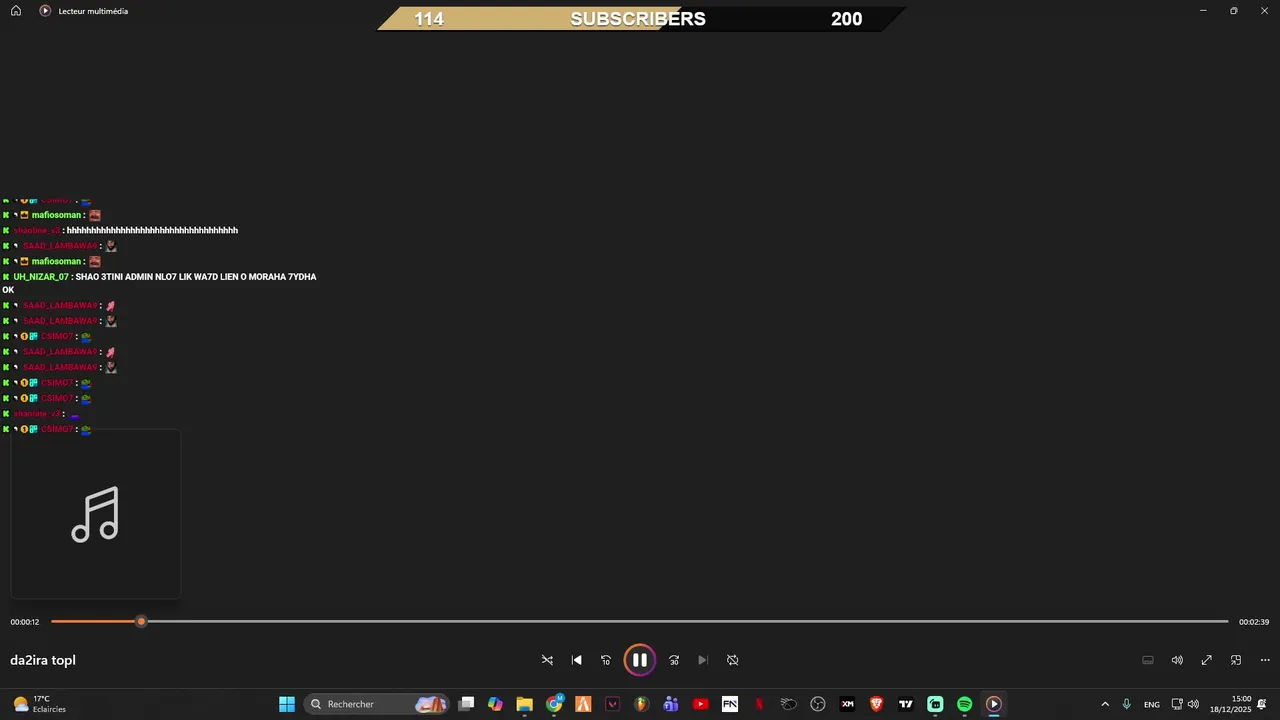Open Google Chrome from the taskbar
1280x720 pixels.
(x=554, y=704)
